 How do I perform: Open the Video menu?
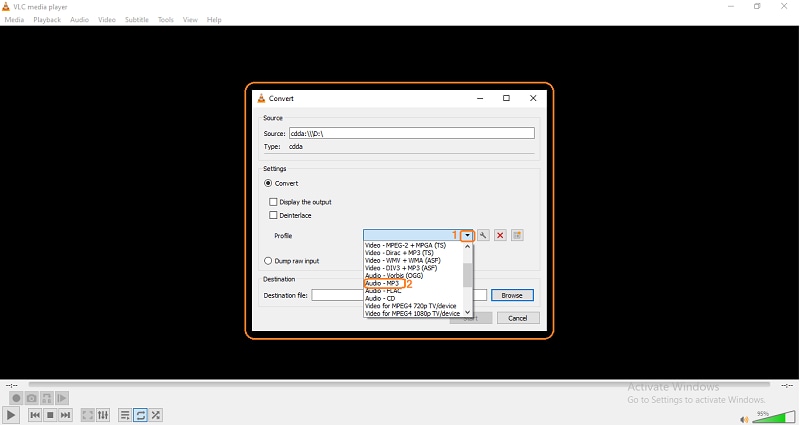[x=107, y=19]
